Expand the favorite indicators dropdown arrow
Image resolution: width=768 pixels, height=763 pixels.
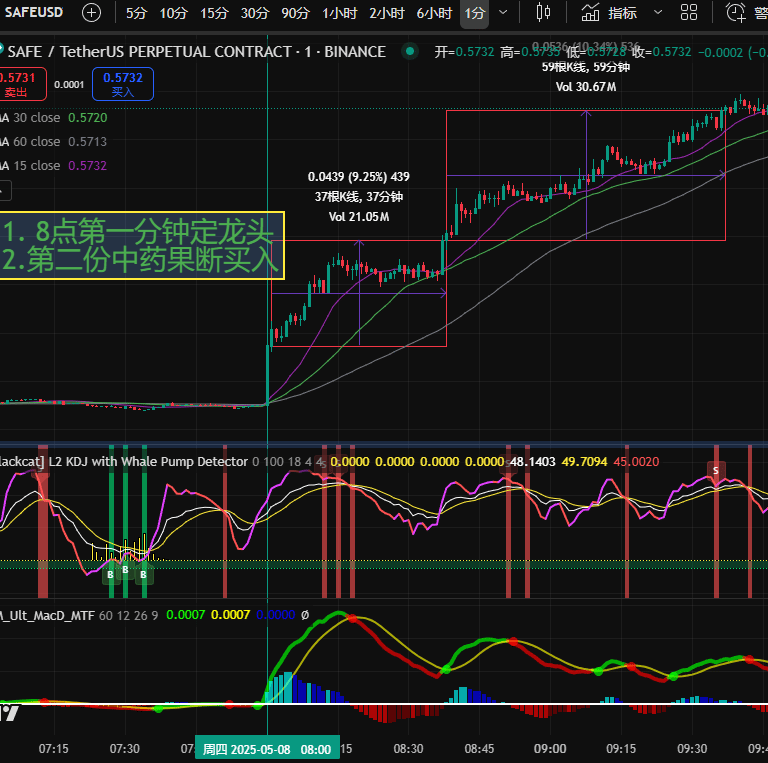click(658, 13)
